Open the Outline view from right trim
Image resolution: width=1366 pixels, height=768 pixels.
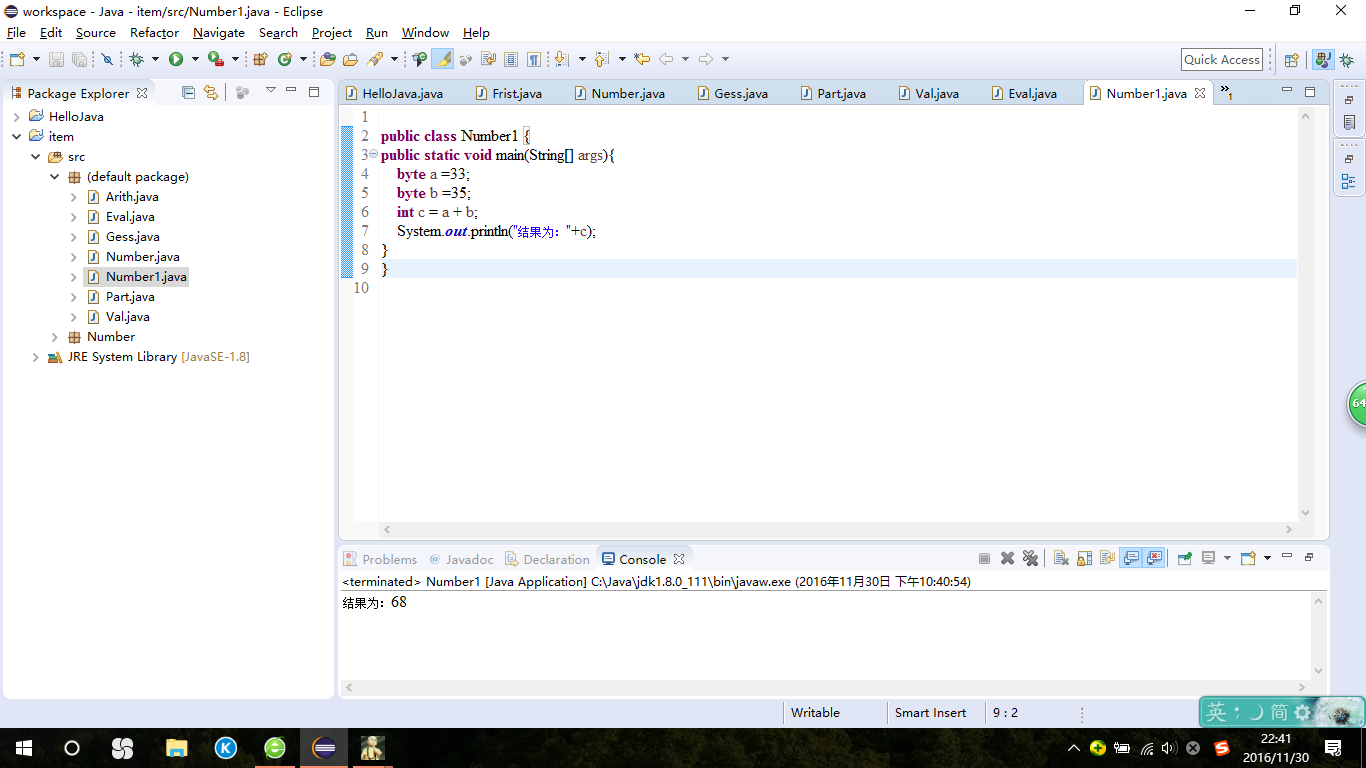[1349, 182]
